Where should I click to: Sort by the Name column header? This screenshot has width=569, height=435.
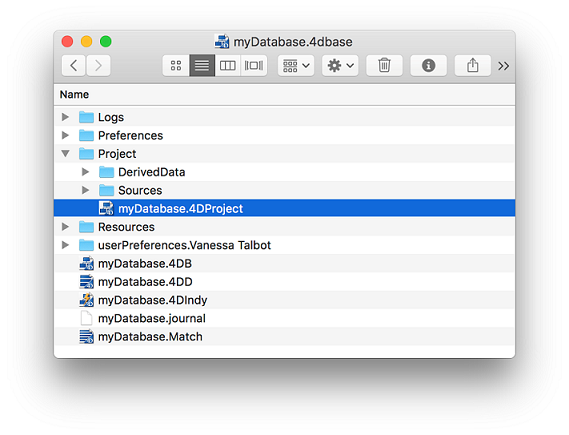pos(74,95)
